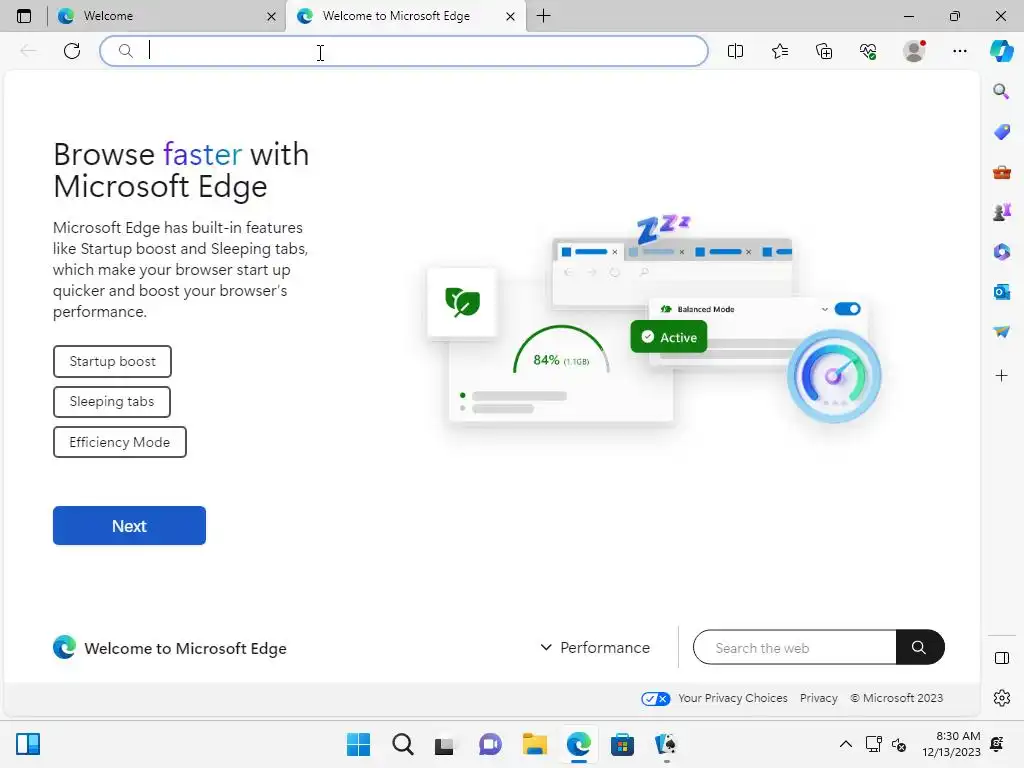Open sidebar Tools briefcase icon

pyautogui.click(x=1001, y=172)
